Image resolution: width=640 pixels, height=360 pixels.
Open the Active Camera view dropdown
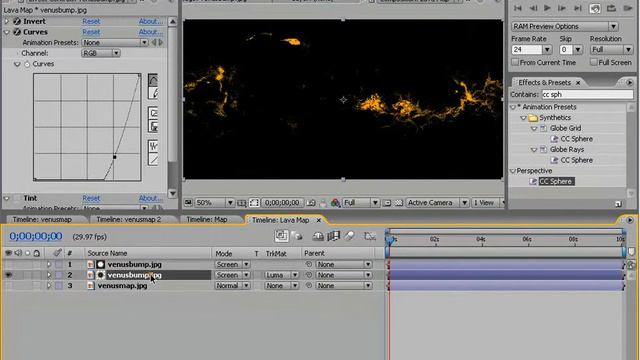(x=437, y=202)
